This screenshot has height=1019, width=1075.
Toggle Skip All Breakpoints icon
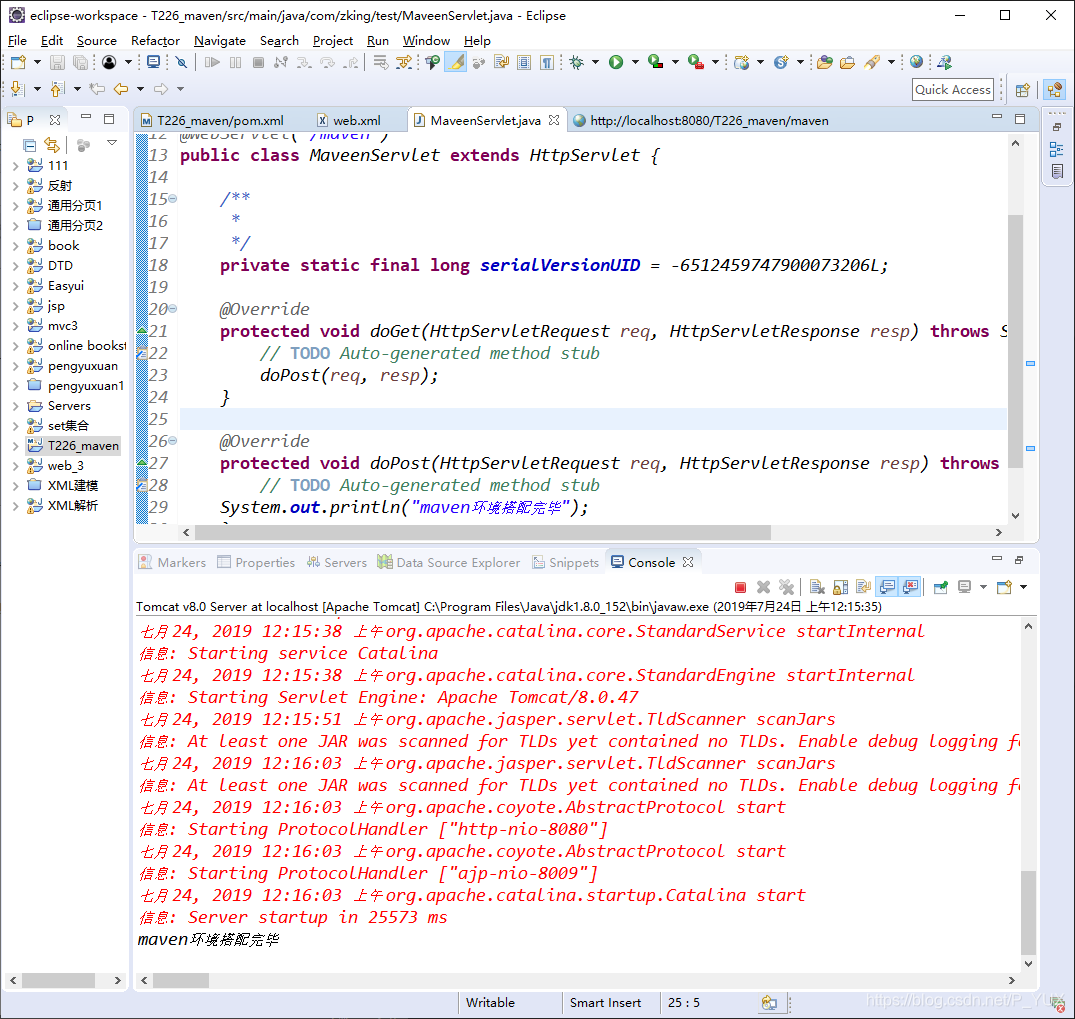coord(181,62)
